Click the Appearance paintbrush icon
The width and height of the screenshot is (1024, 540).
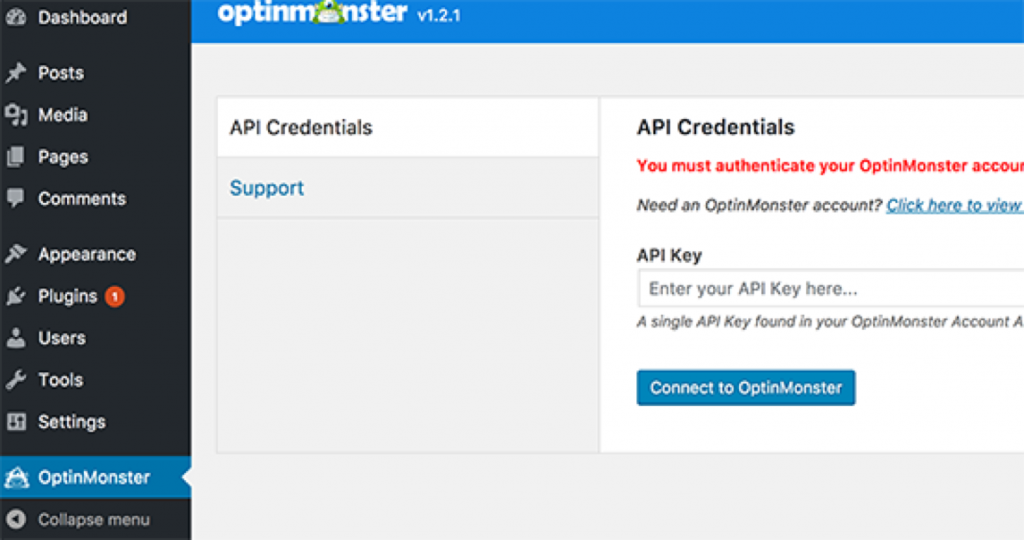click(x=16, y=254)
